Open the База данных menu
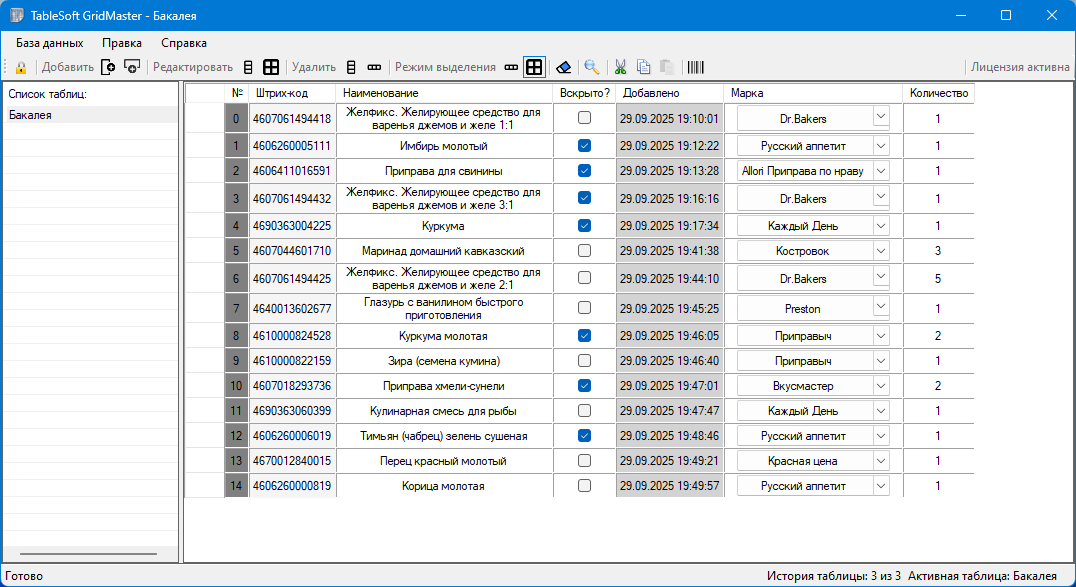This screenshot has width=1076, height=587. pyautogui.click(x=49, y=43)
